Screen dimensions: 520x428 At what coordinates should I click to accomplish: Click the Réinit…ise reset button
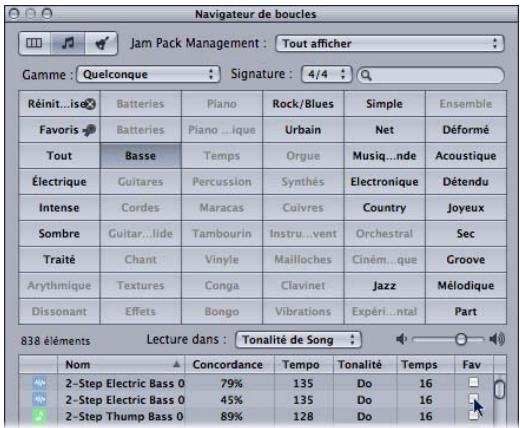(x=59, y=104)
